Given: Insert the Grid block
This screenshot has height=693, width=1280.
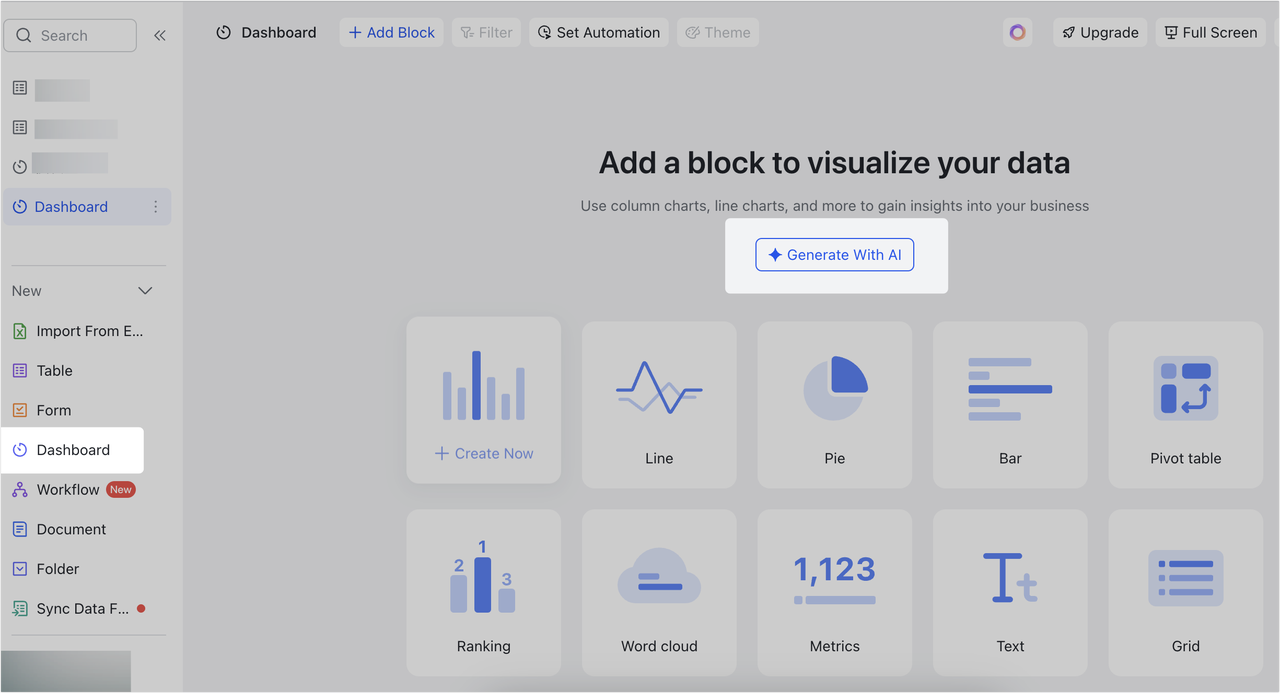Looking at the screenshot, I should pyautogui.click(x=1185, y=592).
